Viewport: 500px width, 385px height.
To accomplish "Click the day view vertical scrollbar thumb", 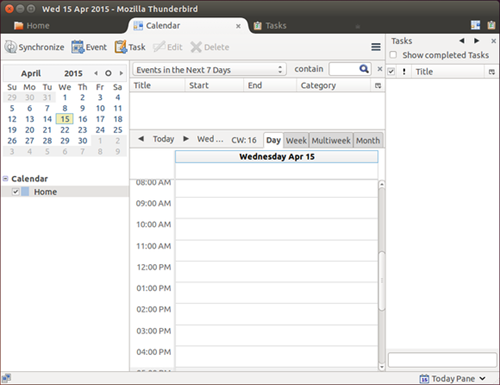I will coord(382,281).
